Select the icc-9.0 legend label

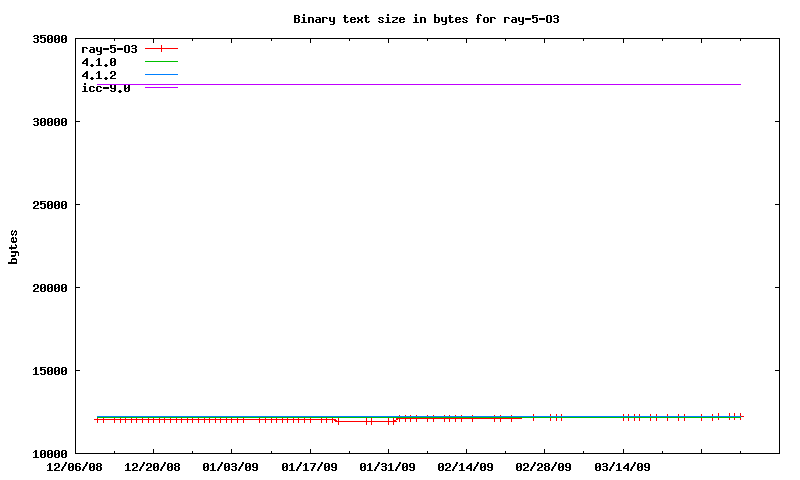point(105,88)
